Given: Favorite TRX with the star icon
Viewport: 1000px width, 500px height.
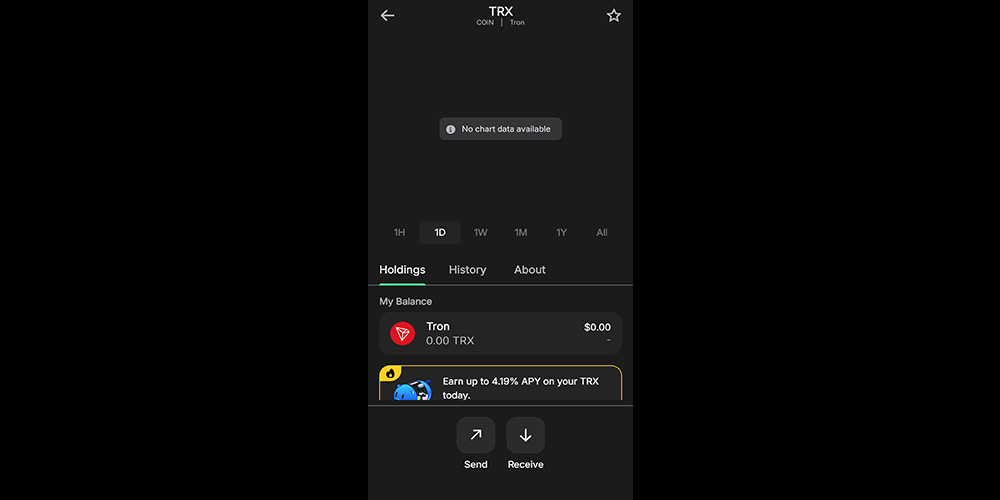Looking at the screenshot, I should tap(614, 15).
